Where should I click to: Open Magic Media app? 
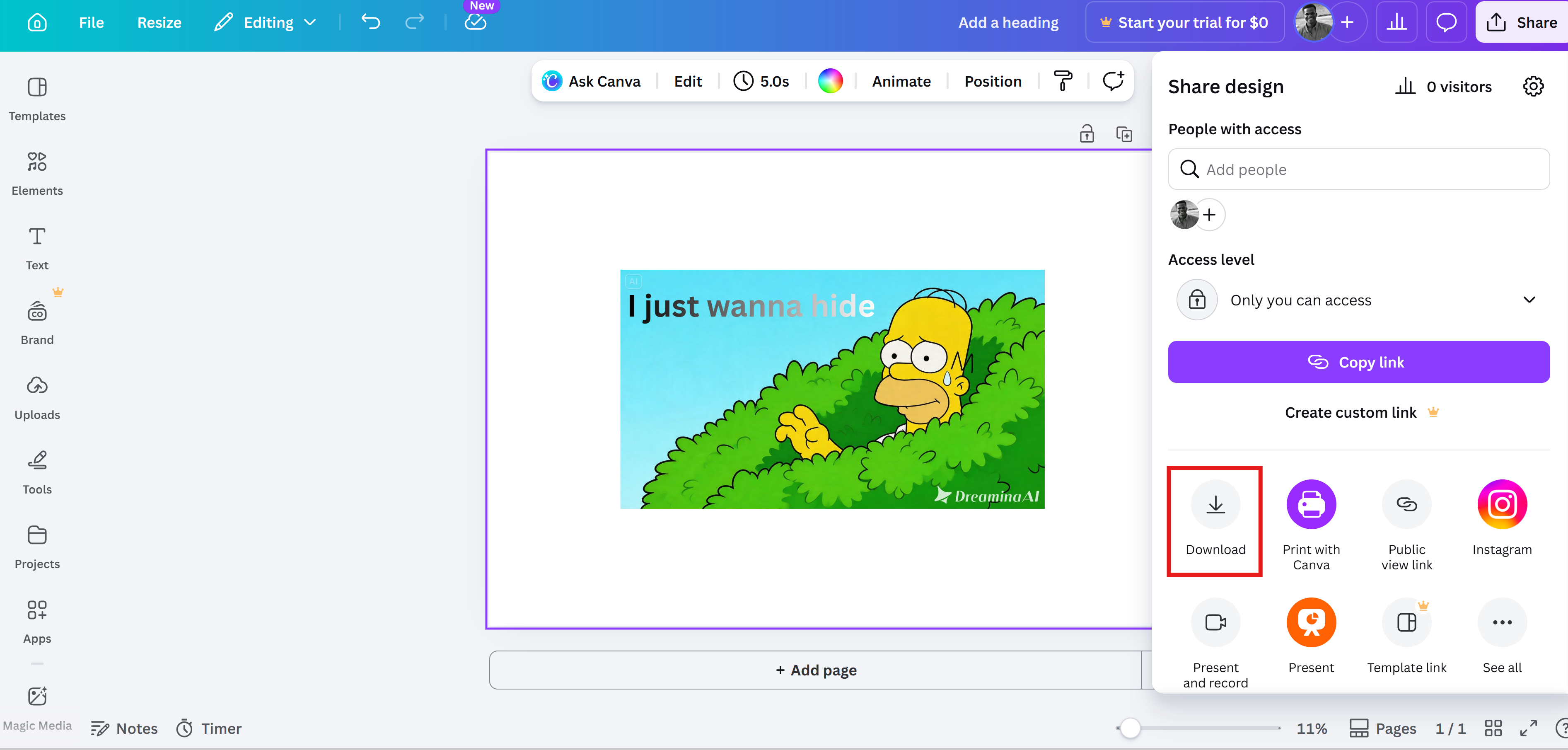click(37, 708)
